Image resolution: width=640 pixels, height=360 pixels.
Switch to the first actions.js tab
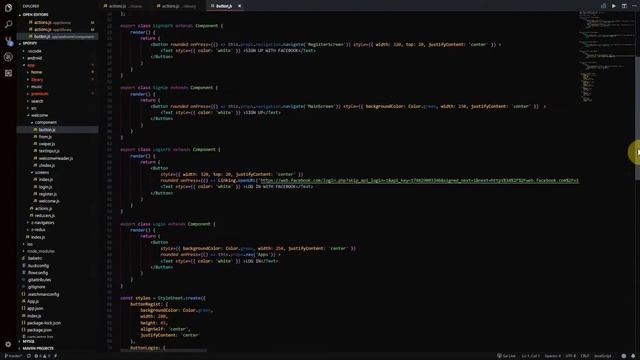[123, 6]
